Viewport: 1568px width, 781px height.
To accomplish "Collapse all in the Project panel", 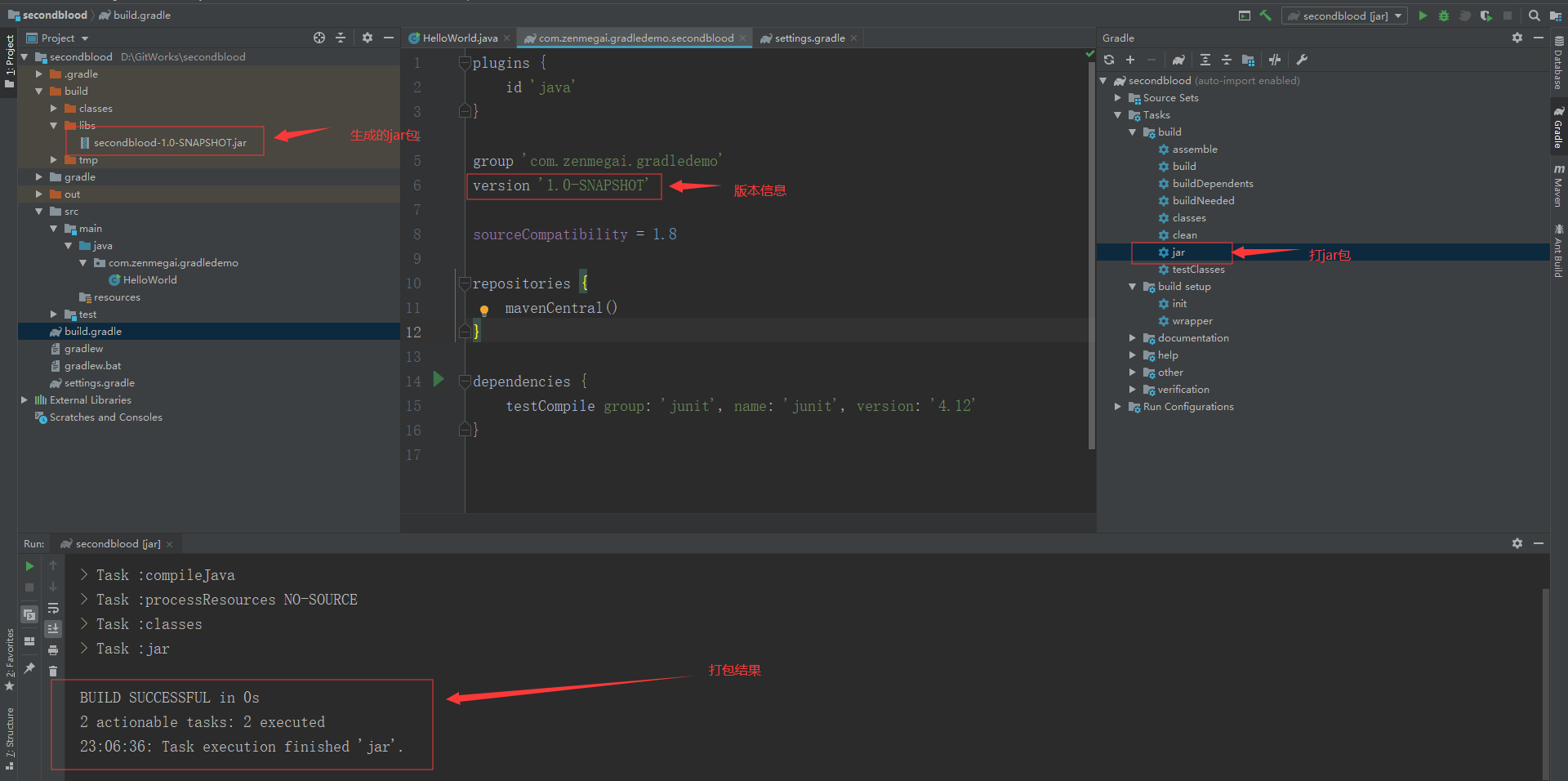I will pyautogui.click(x=341, y=38).
